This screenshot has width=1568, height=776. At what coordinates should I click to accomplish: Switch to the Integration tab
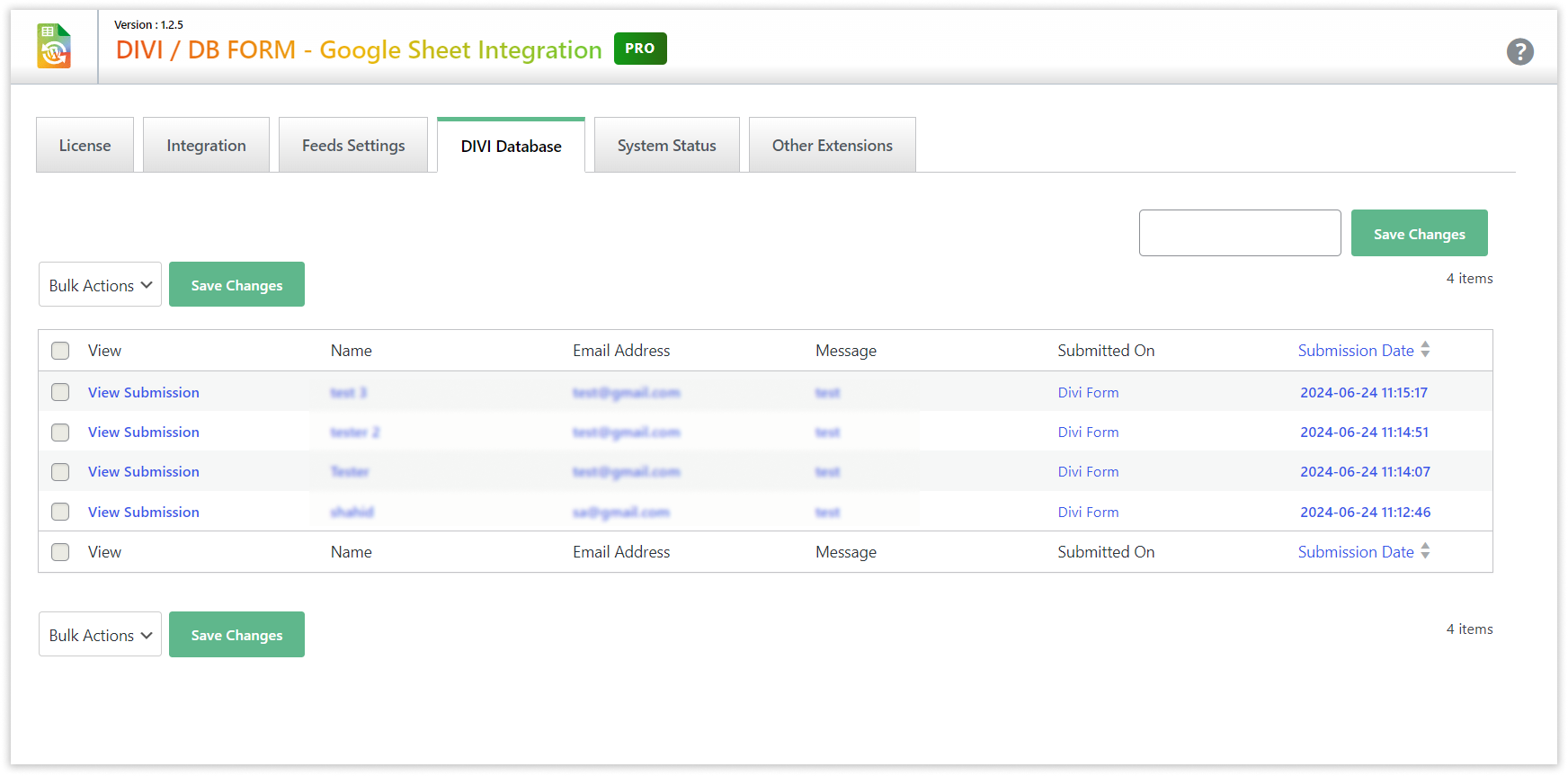[206, 146]
